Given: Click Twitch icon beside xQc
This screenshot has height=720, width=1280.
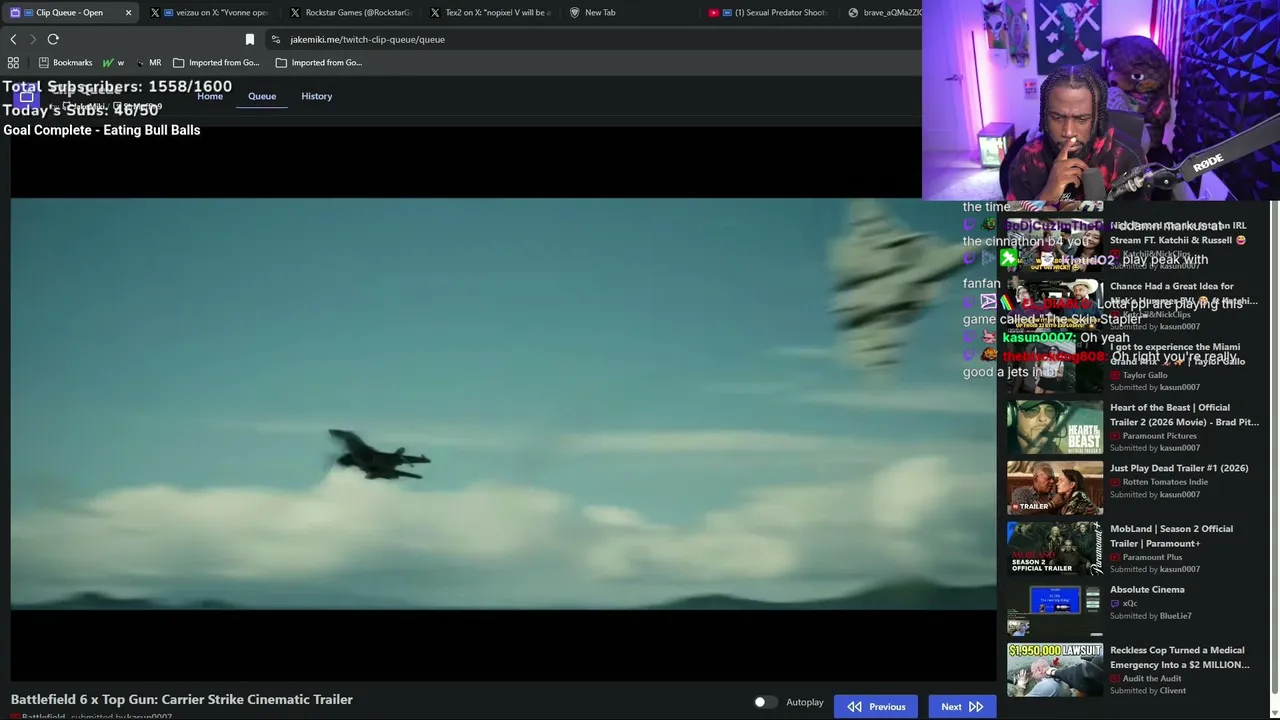Looking at the screenshot, I should 1115,603.
